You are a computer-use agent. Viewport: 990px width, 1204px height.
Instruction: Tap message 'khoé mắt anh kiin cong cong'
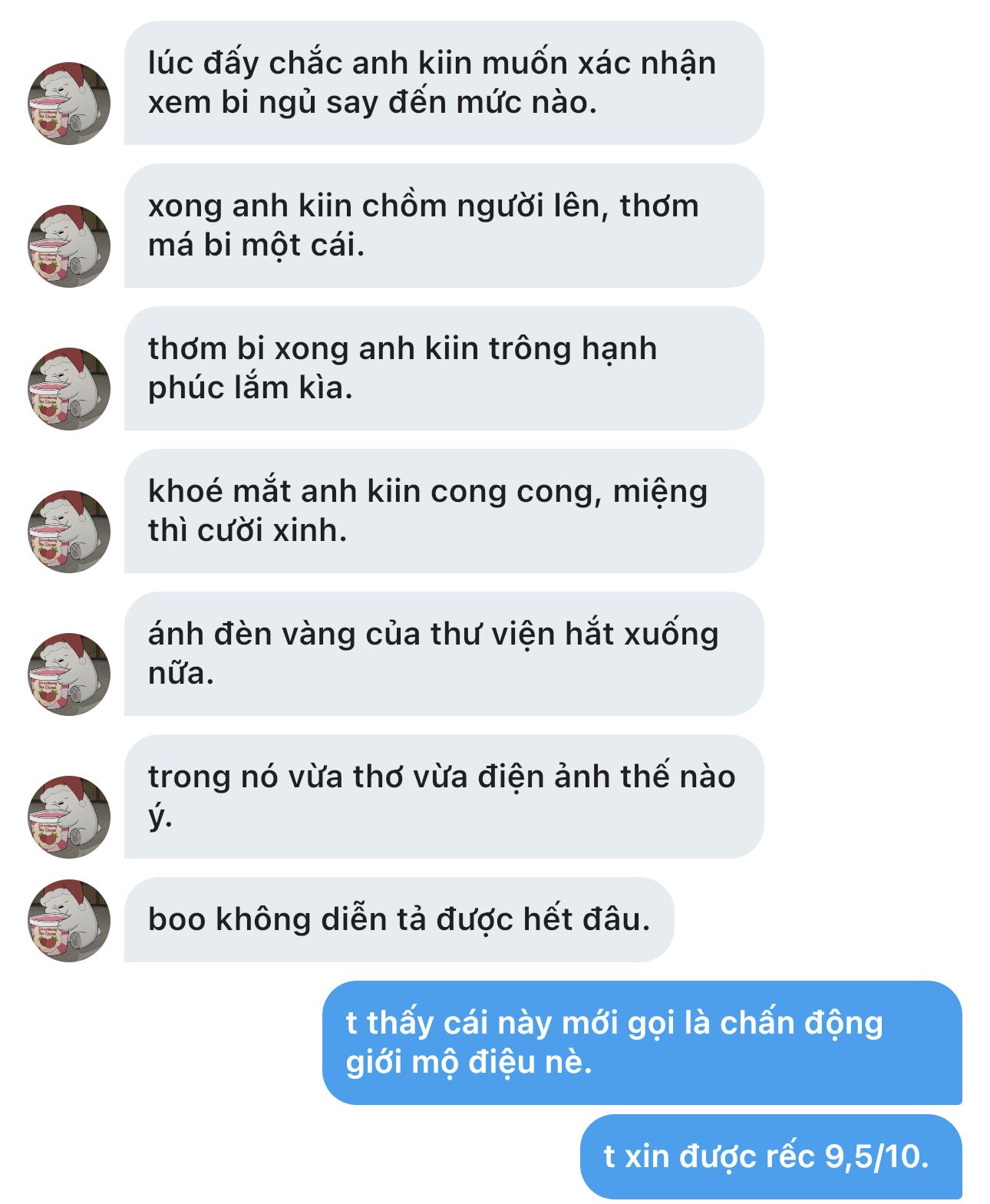click(444, 511)
